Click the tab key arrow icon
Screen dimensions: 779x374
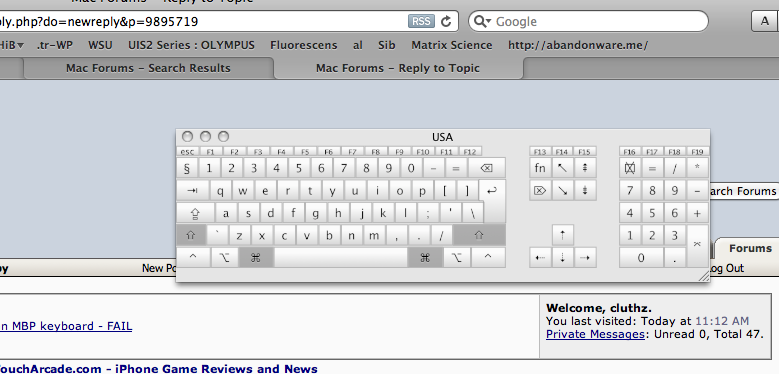(x=193, y=191)
